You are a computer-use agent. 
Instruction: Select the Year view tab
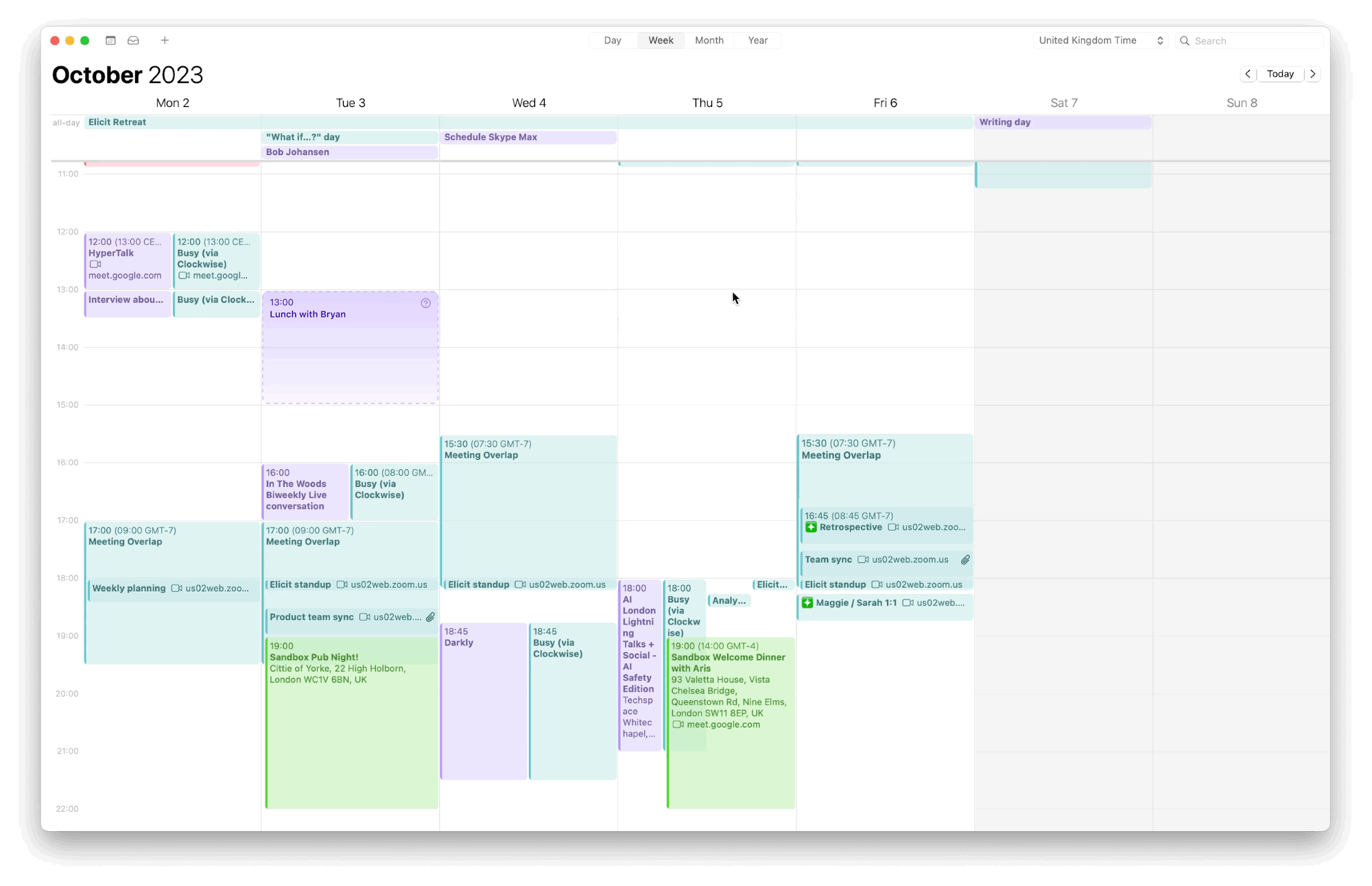tap(757, 40)
